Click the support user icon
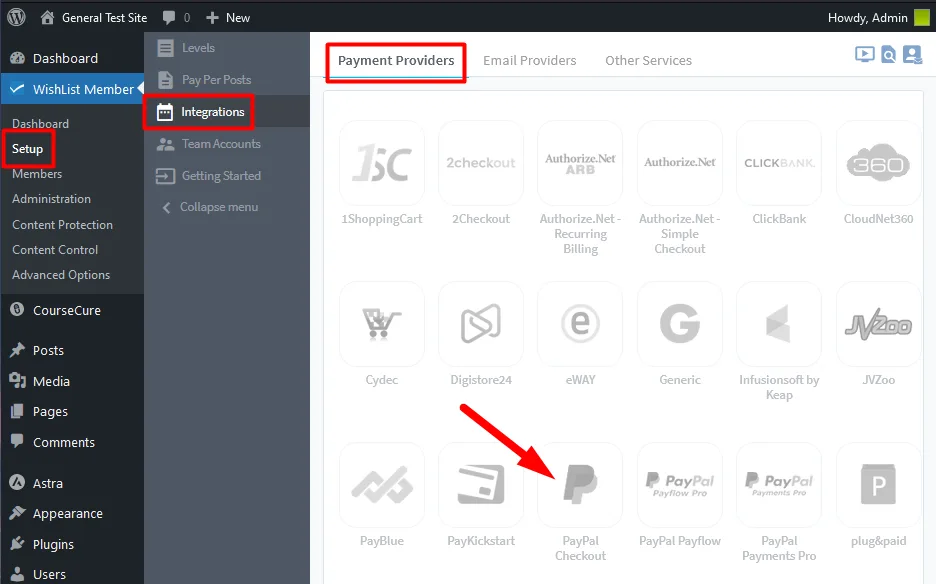The width and height of the screenshot is (936, 584). (x=912, y=54)
